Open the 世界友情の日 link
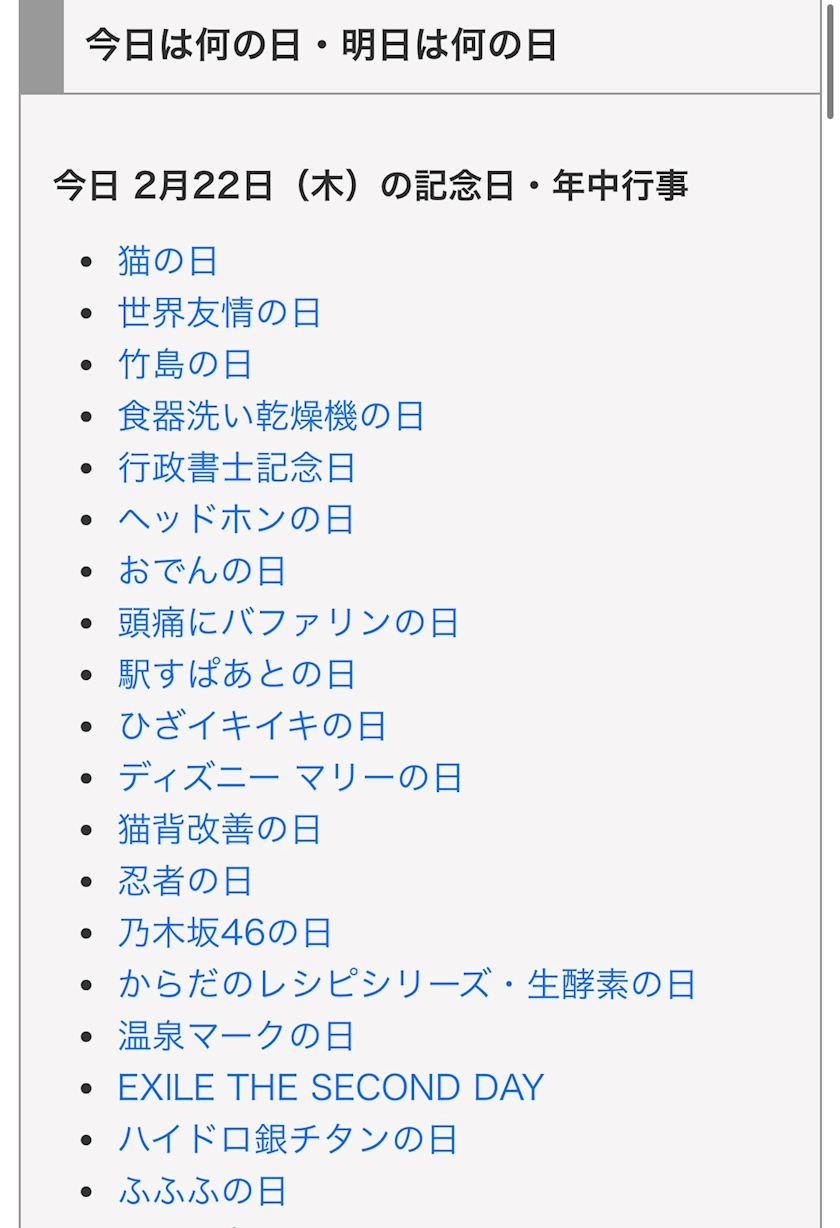Screen dimensions: 840x1228 coord(219,313)
